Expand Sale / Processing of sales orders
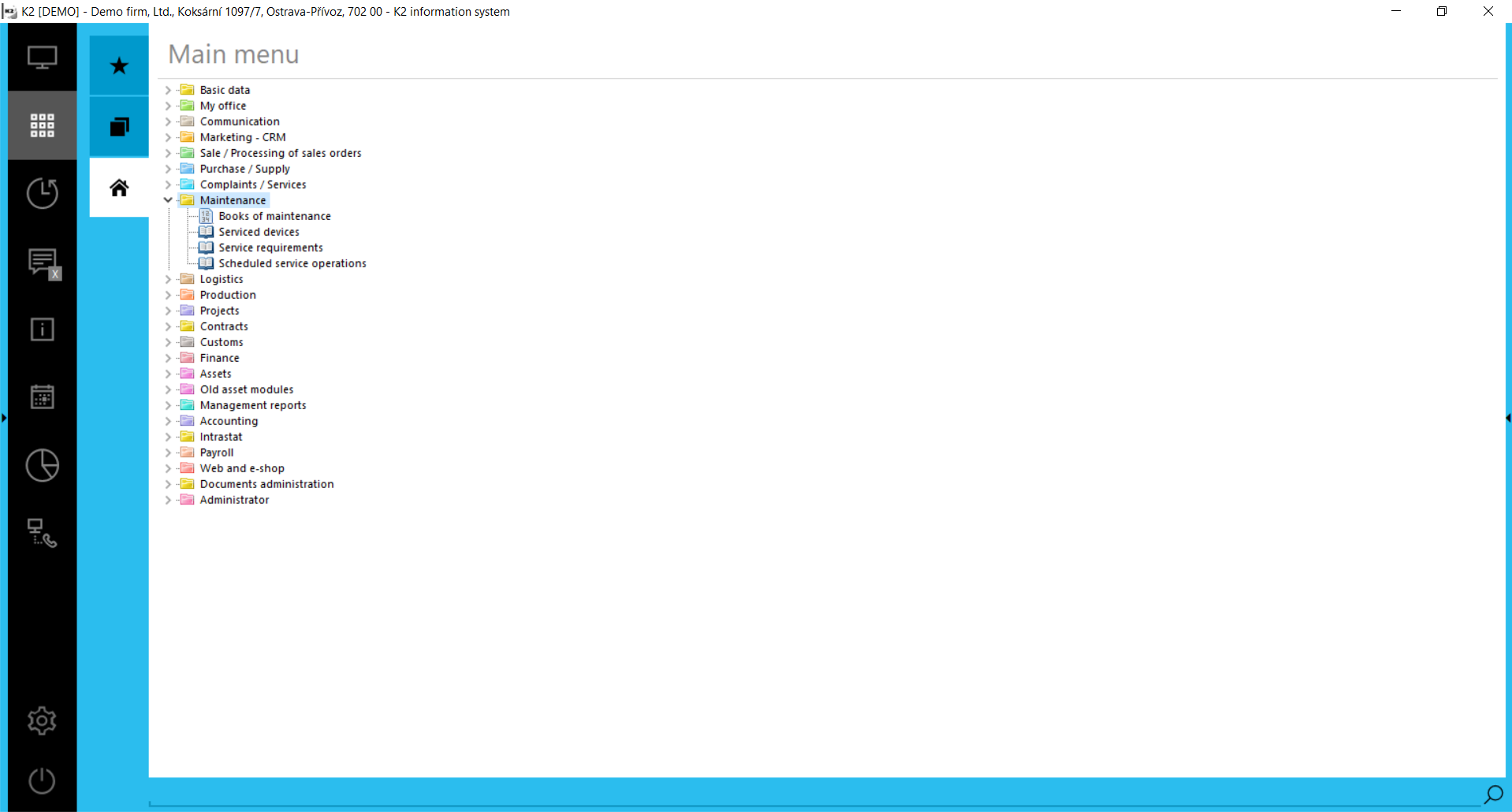1512x812 pixels. tap(168, 153)
